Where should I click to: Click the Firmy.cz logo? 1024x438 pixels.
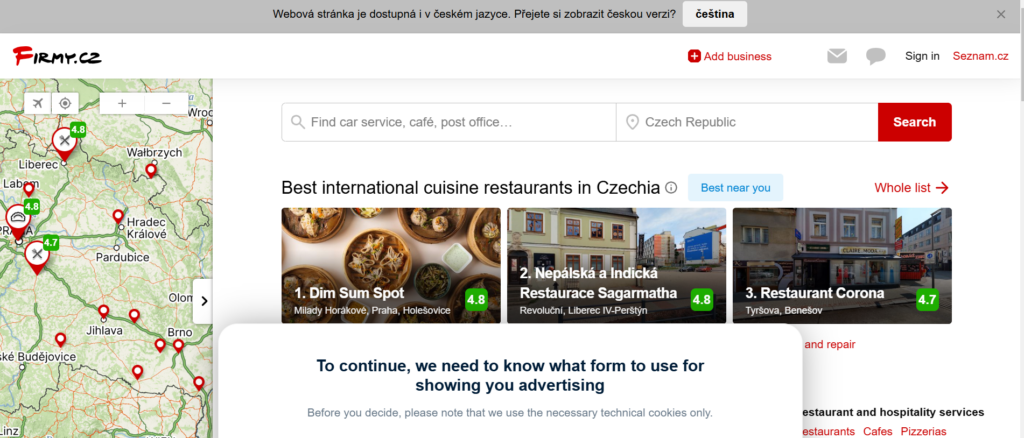coord(57,56)
